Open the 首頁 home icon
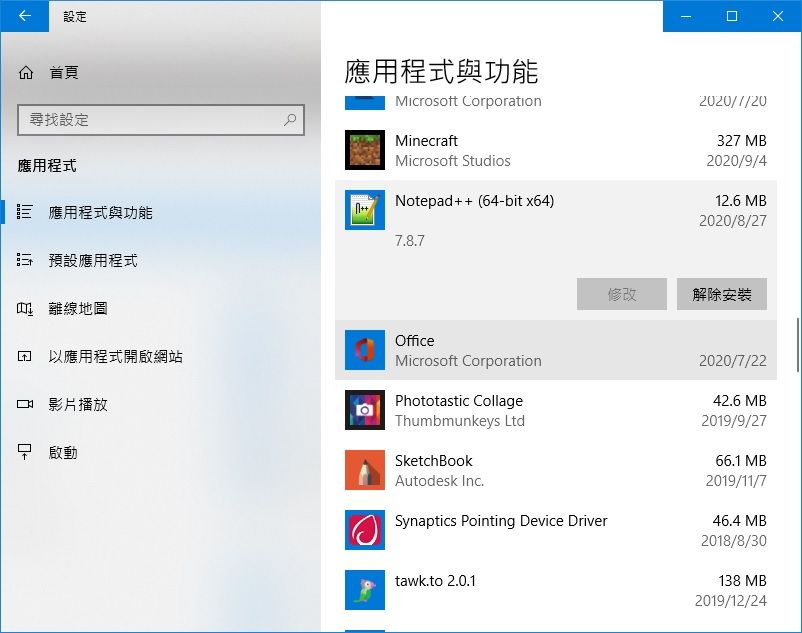The width and height of the screenshot is (802, 633). coord(26,73)
